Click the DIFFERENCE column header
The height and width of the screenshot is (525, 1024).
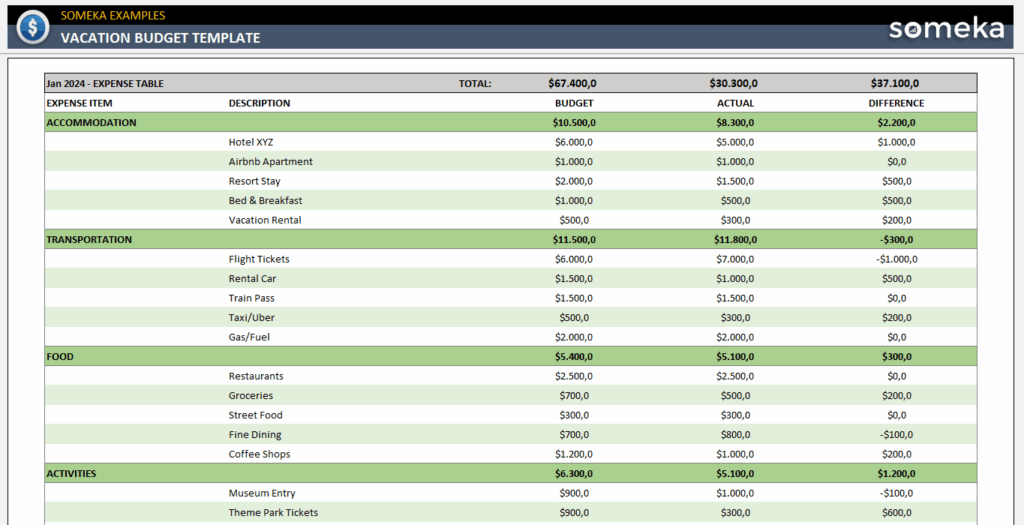tap(896, 103)
